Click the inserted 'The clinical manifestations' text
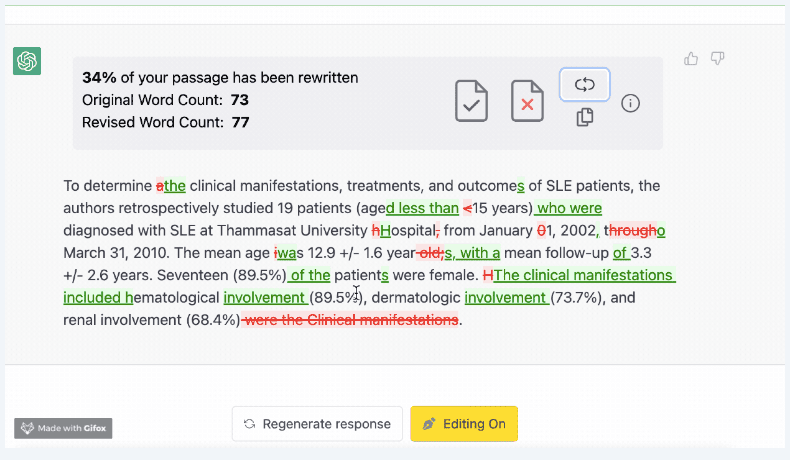Viewport: 790px width, 460px height. tap(584, 275)
